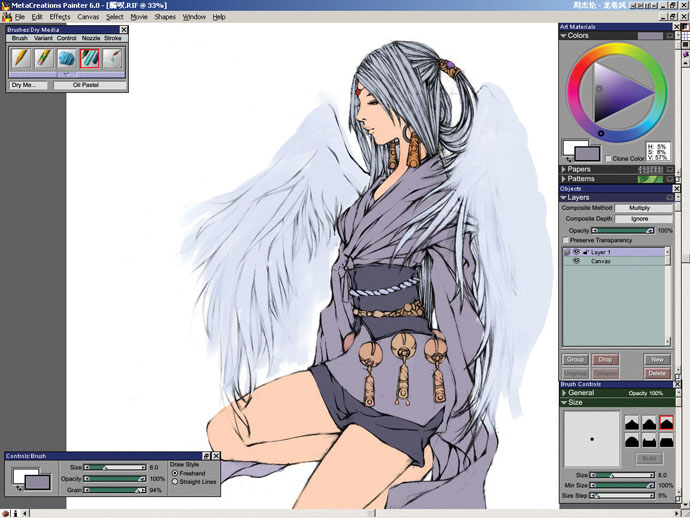The width and height of the screenshot is (690, 518).
Task: Click the Min Size slider
Action: tap(622, 485)
